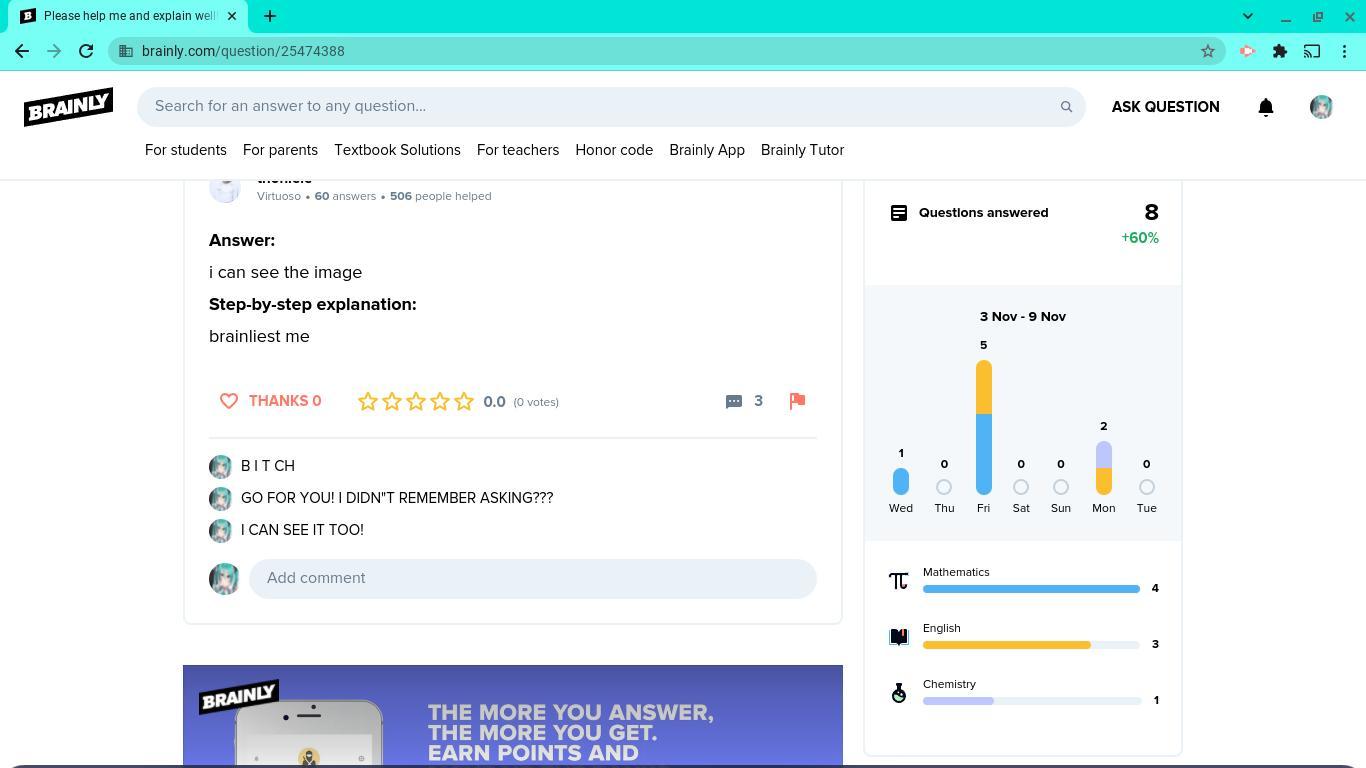Select the Monday bar in the chart
1366x768 pixels.
tap(1104, 468)
